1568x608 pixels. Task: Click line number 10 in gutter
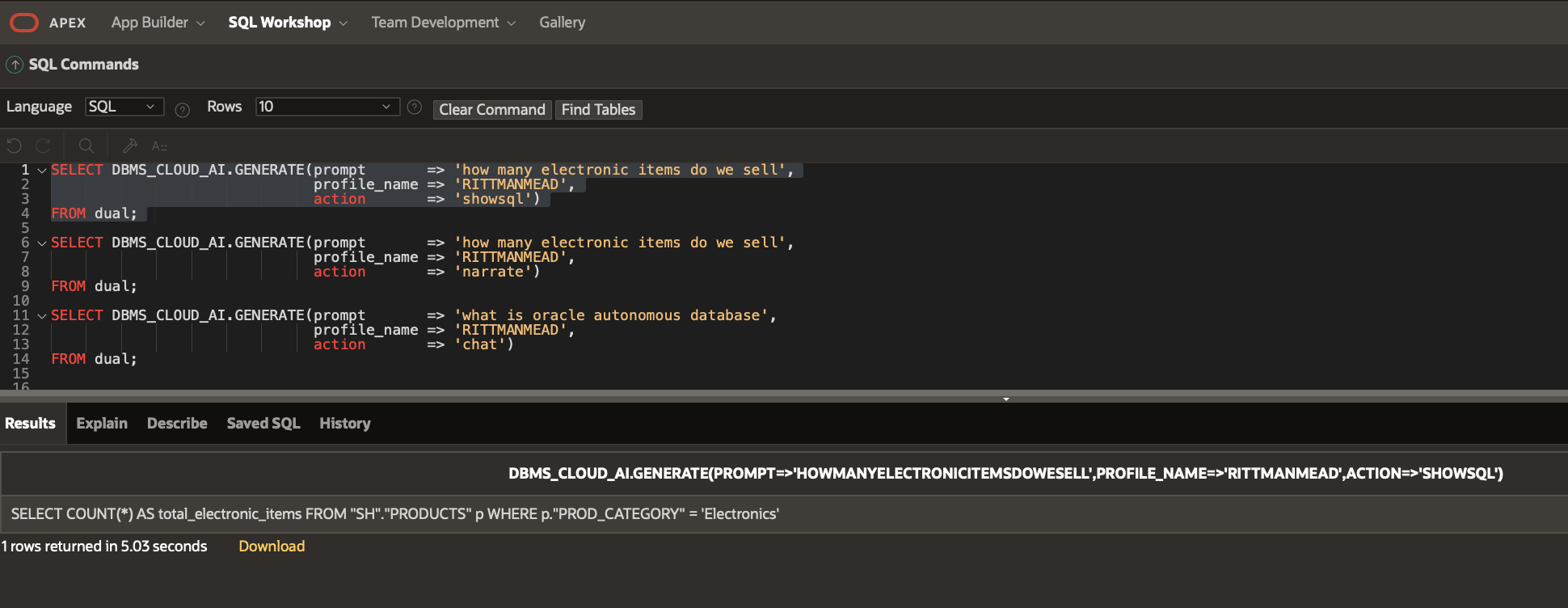[x=21, y=301]
